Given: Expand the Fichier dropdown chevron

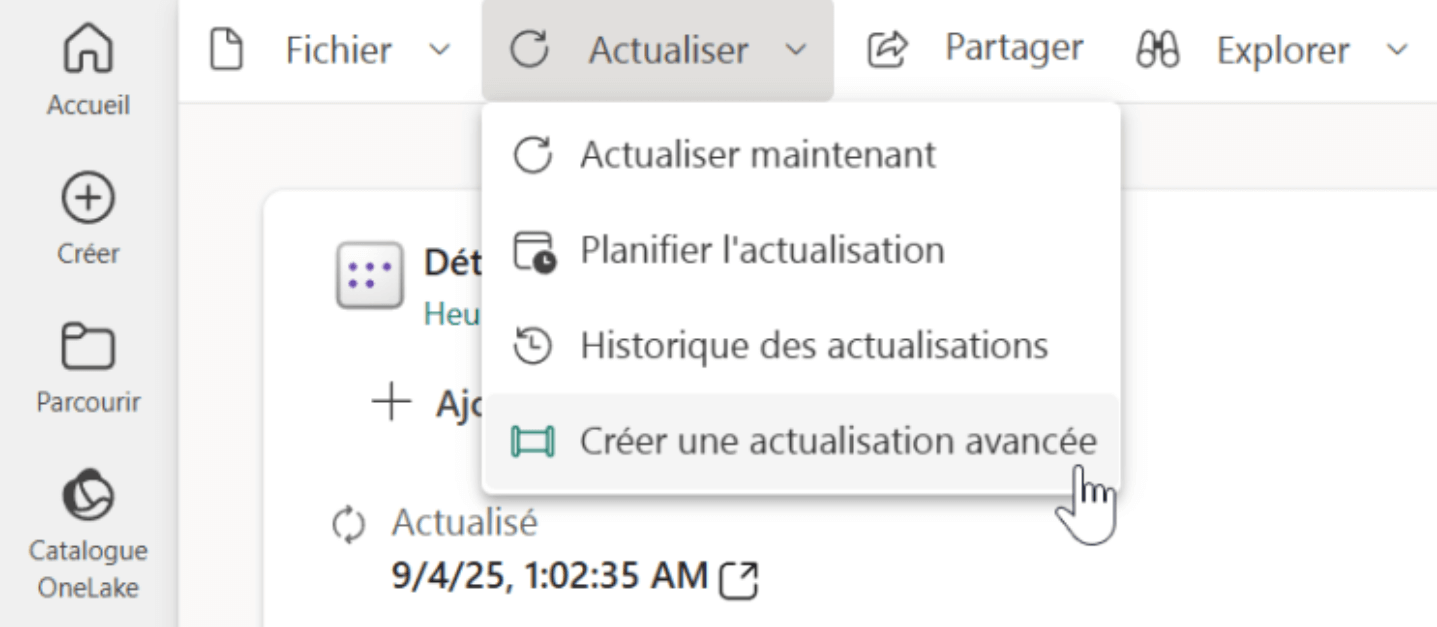Looking at the screenshot, I should [x=439, y=49].
